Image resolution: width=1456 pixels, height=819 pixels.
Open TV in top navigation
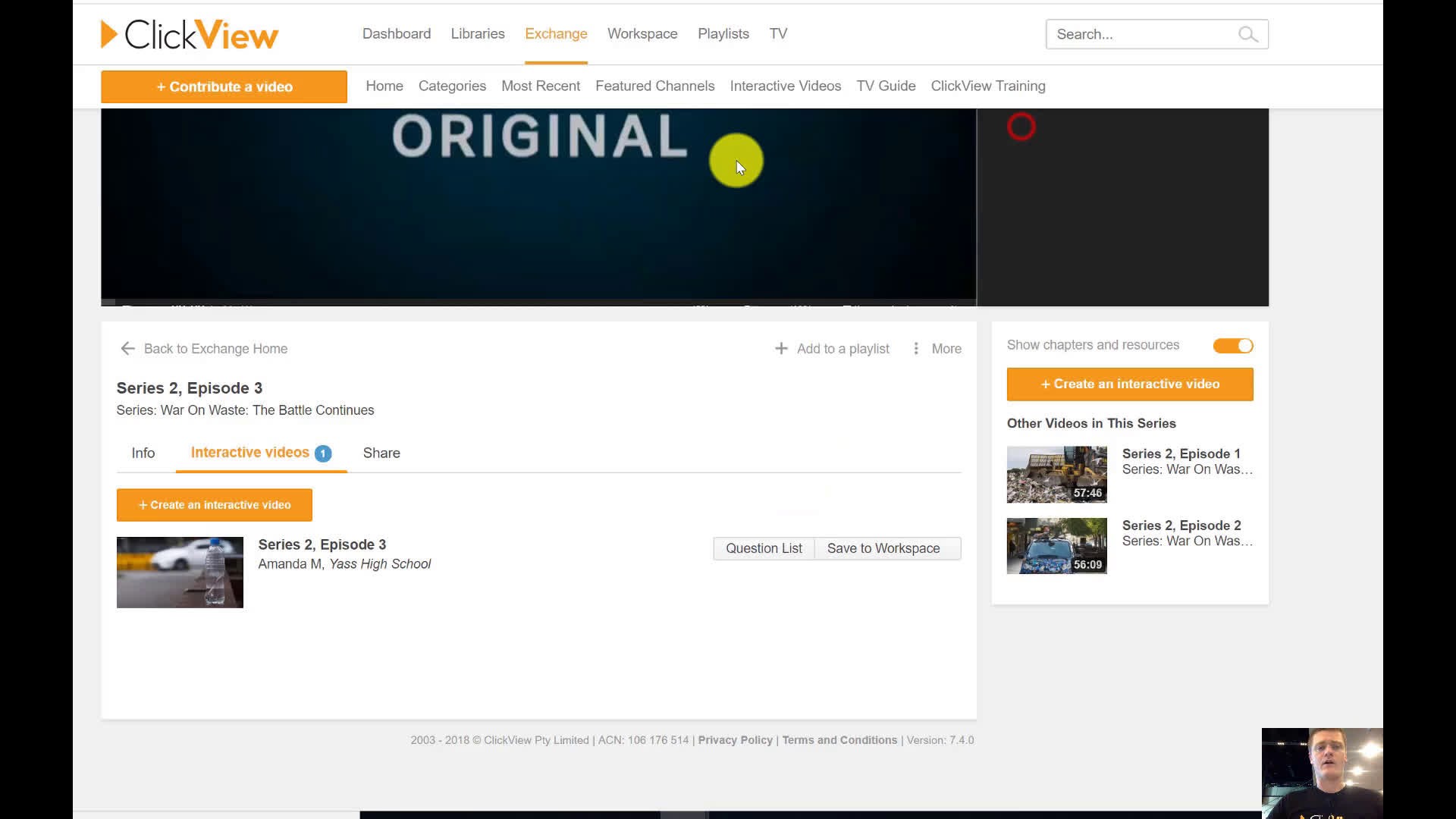click(778, 33)
